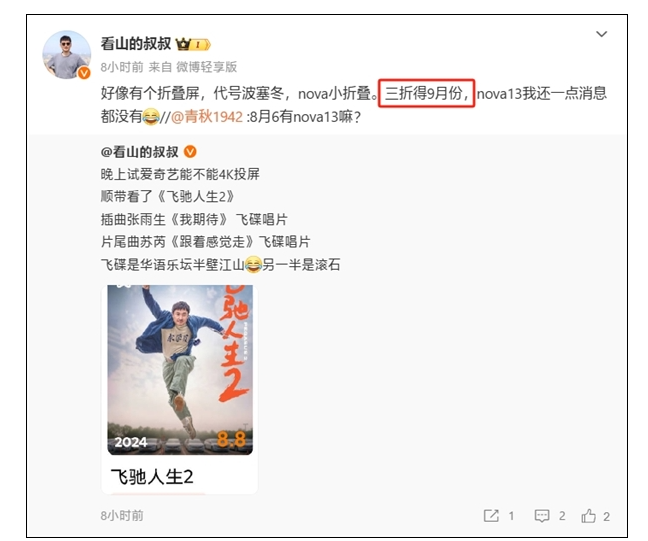Click the 飞驰人生2 card title
648x541 pixels.
click(x=152, y=477)
